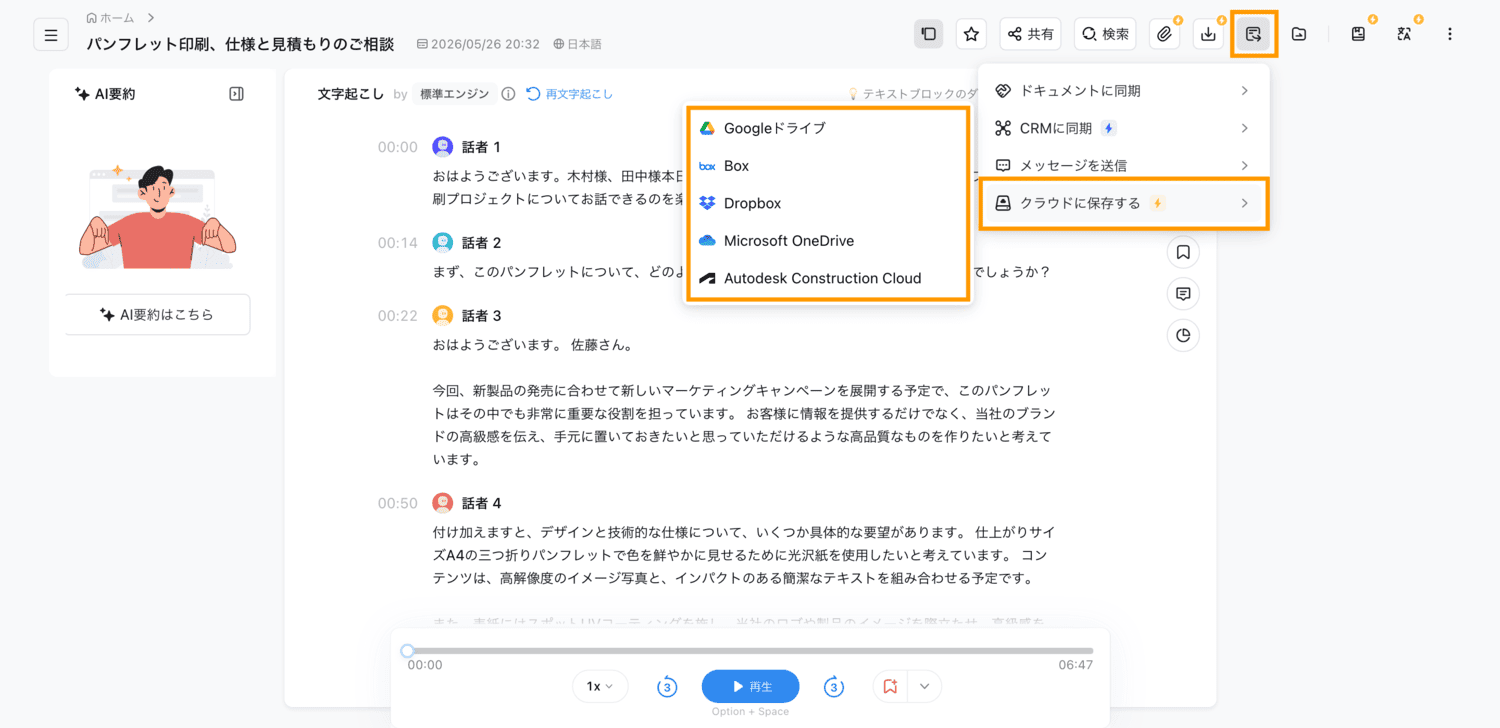1500x728 pixels.
Task: Jump to timestamp 00:22
Action: tap(398, 315)
